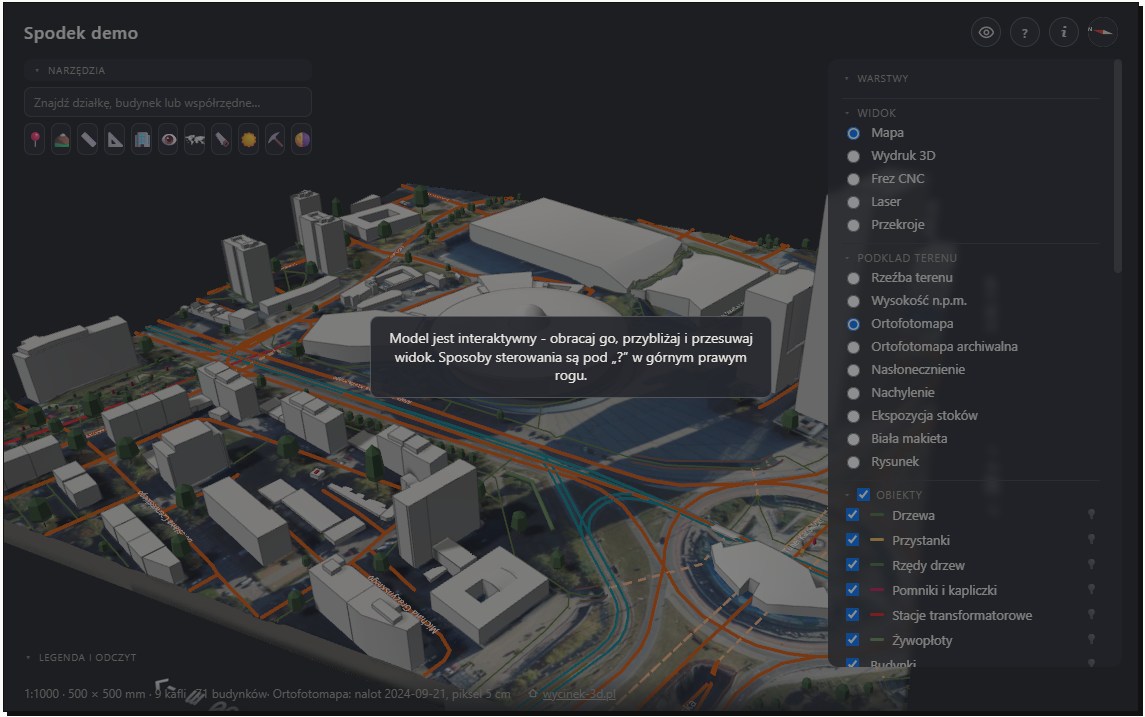Click lightbulb icon in Żywopłoty row

(x=1092, y=640)
